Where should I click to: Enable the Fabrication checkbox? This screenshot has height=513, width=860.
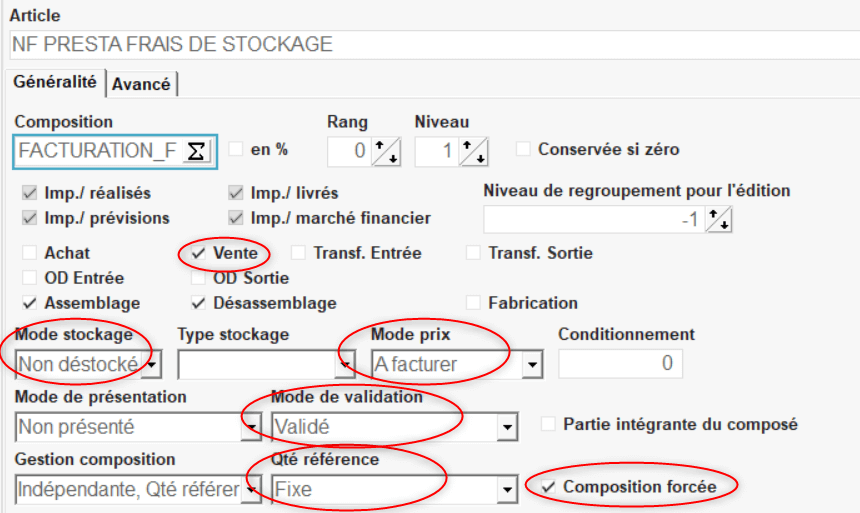[474, 302]
